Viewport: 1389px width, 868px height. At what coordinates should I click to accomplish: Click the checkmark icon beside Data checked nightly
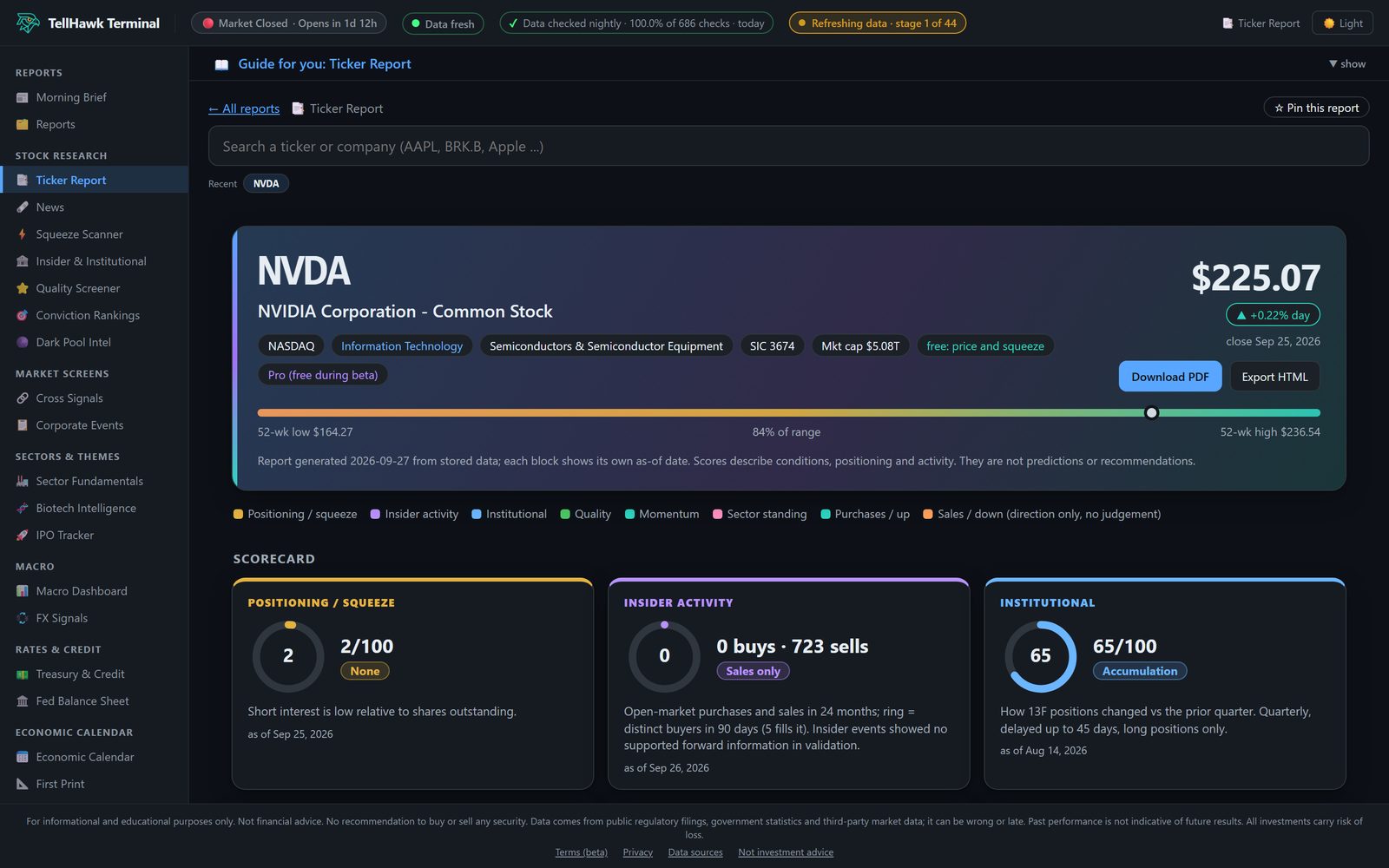pyautogui.click(x=513, y=23)
